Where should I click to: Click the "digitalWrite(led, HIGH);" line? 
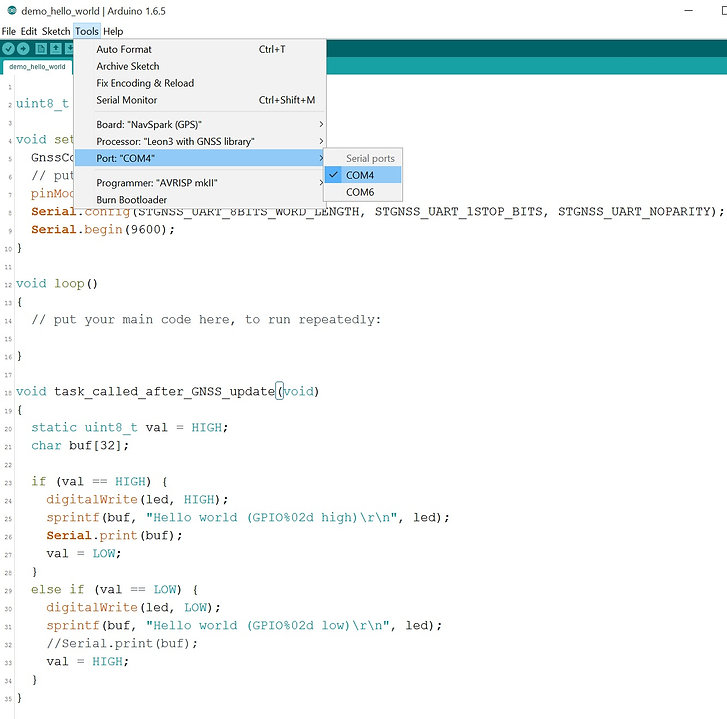pyautogui.click(x=137, y=499)
